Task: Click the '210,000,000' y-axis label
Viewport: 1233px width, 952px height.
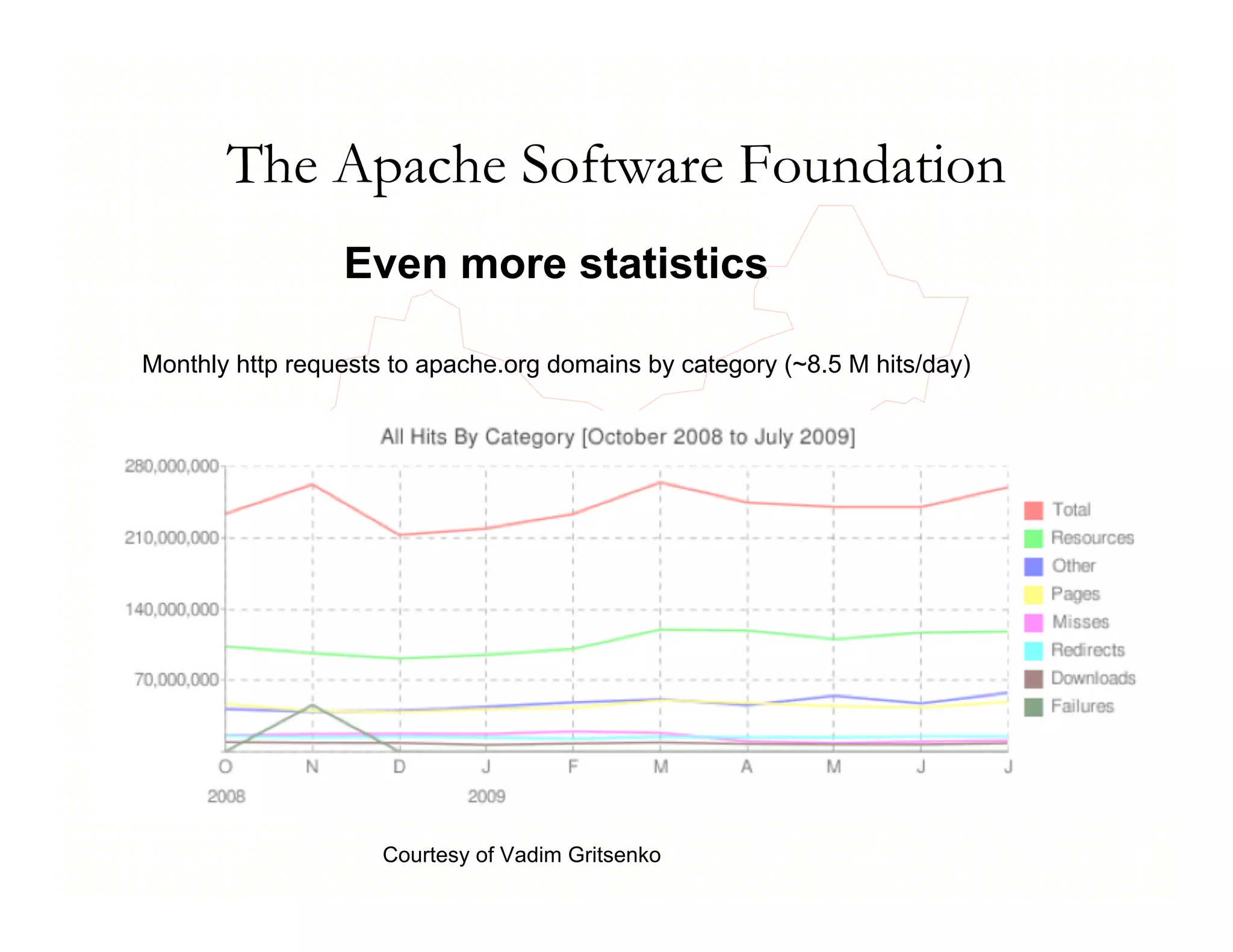Action: (172, 537)
